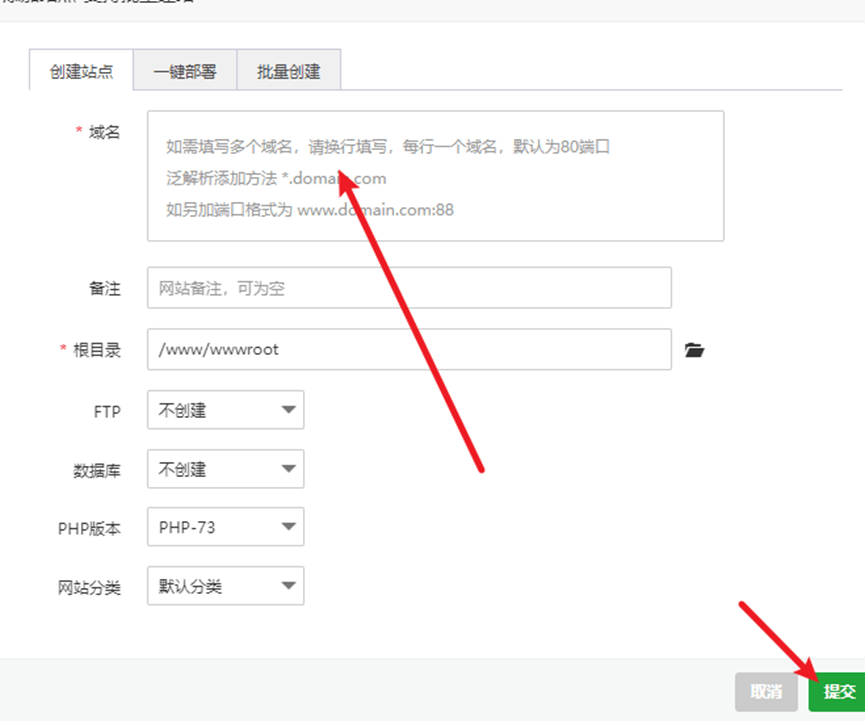Screen dimensions: 865x721
Task: Click the PHP版本 field label
Action: tap(89, 529)
